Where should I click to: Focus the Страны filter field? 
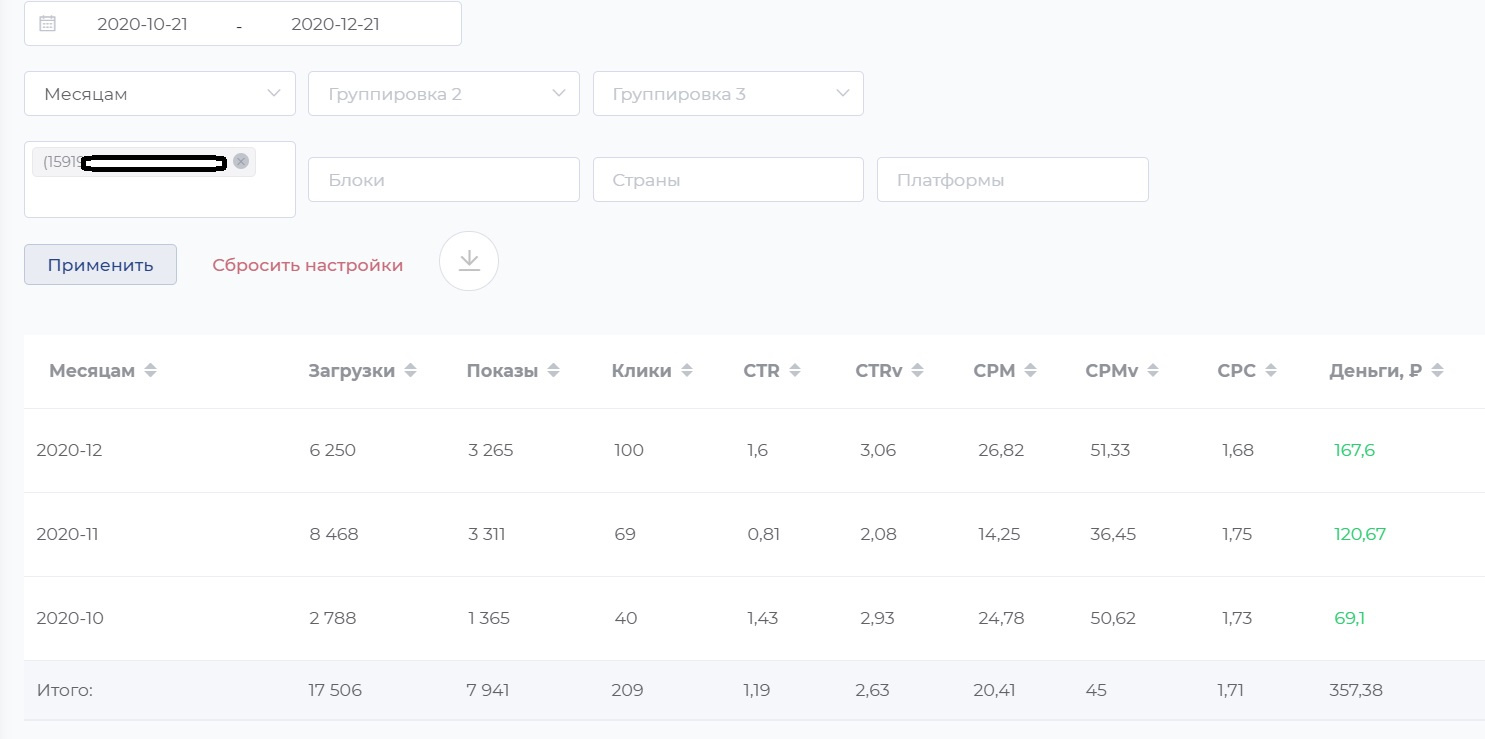click(x=728, y=180)
